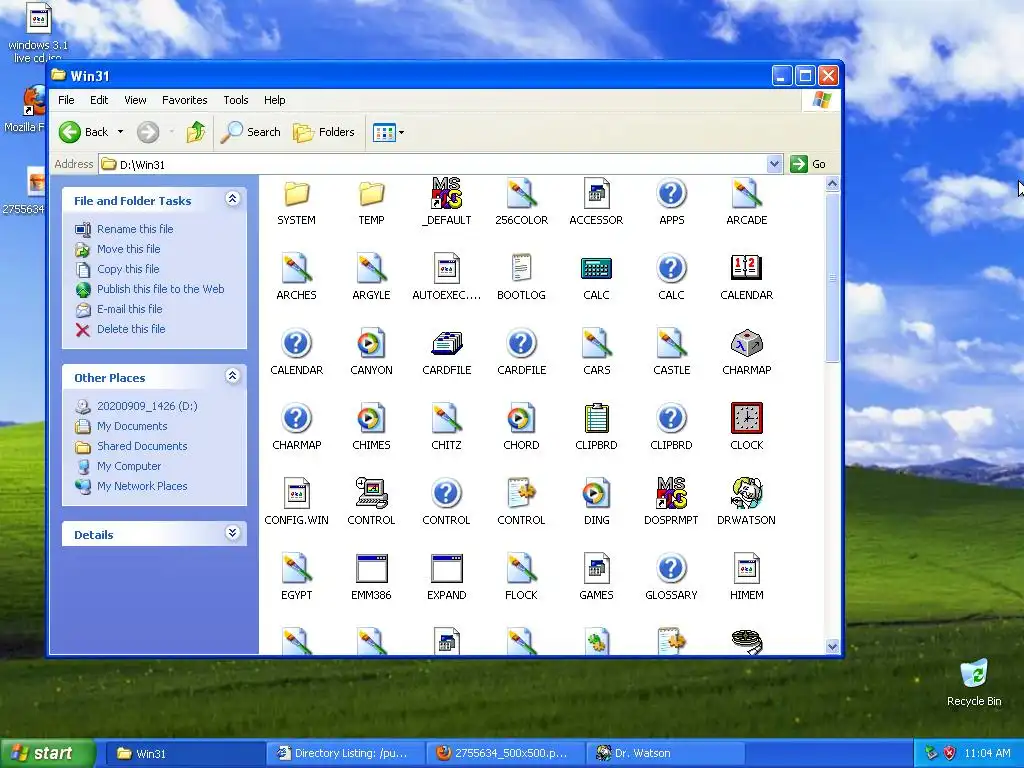Select the GLOSSARY help file

point(671,569)
